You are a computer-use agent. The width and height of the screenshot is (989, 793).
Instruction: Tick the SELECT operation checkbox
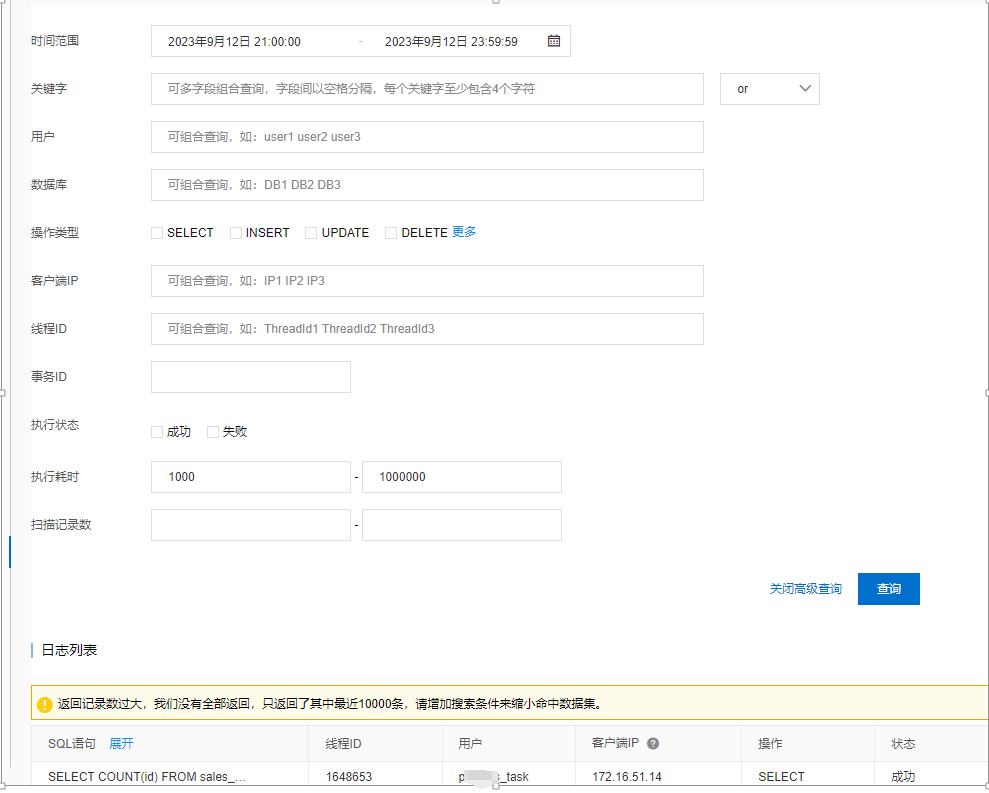click(157, 233)
